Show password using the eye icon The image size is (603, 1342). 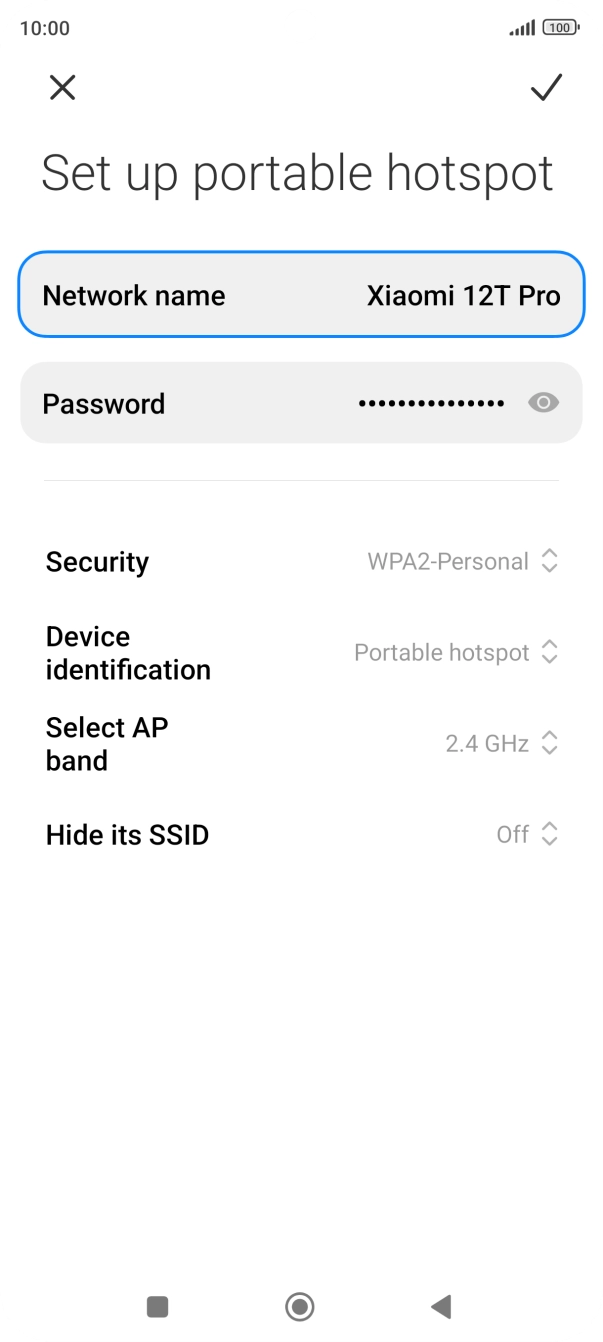click(543, 403)
